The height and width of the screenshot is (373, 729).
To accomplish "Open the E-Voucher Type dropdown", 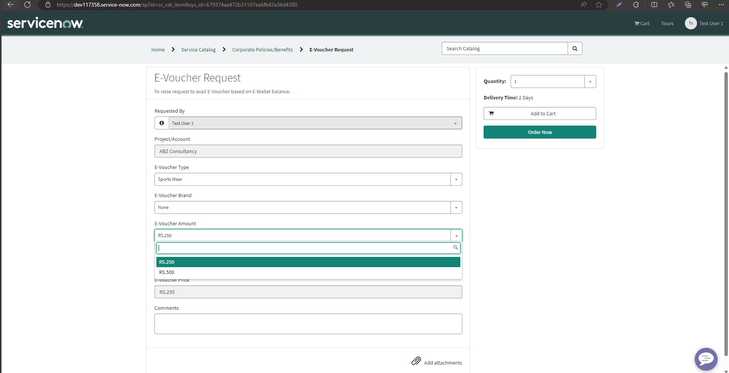I will 308,179.
